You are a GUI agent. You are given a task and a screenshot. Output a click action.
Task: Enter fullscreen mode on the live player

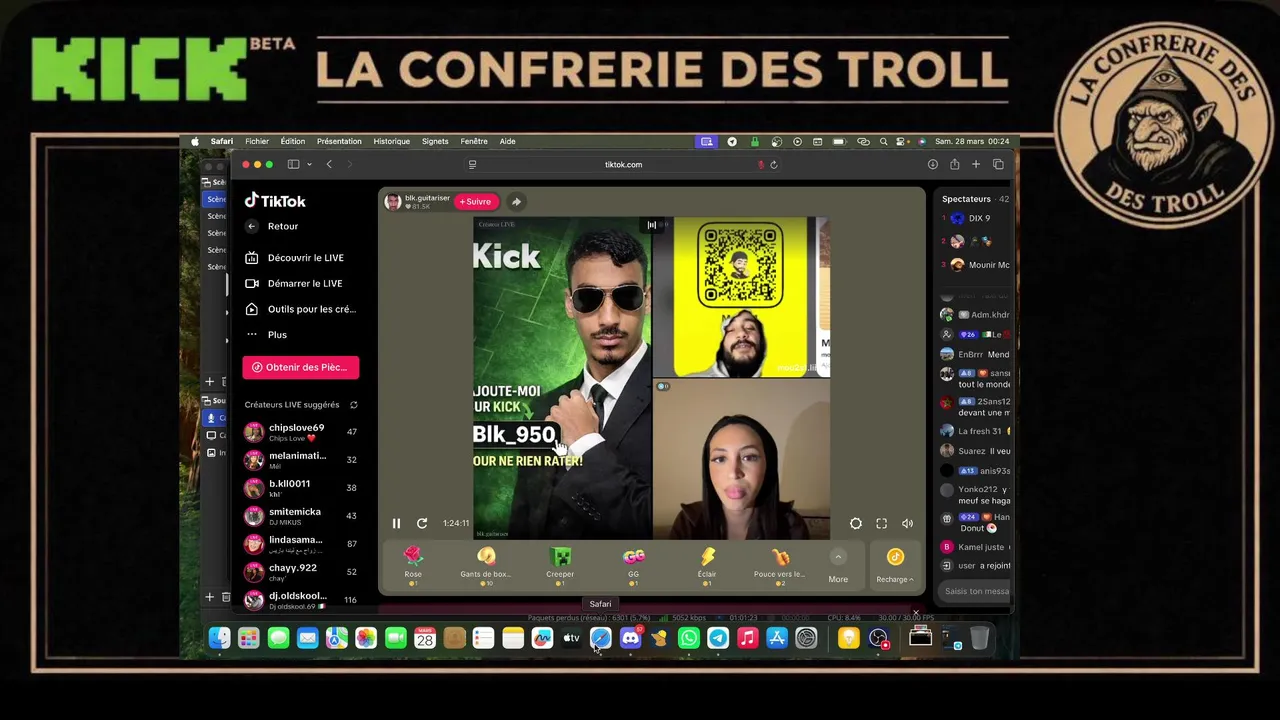(x=881, y=523)
